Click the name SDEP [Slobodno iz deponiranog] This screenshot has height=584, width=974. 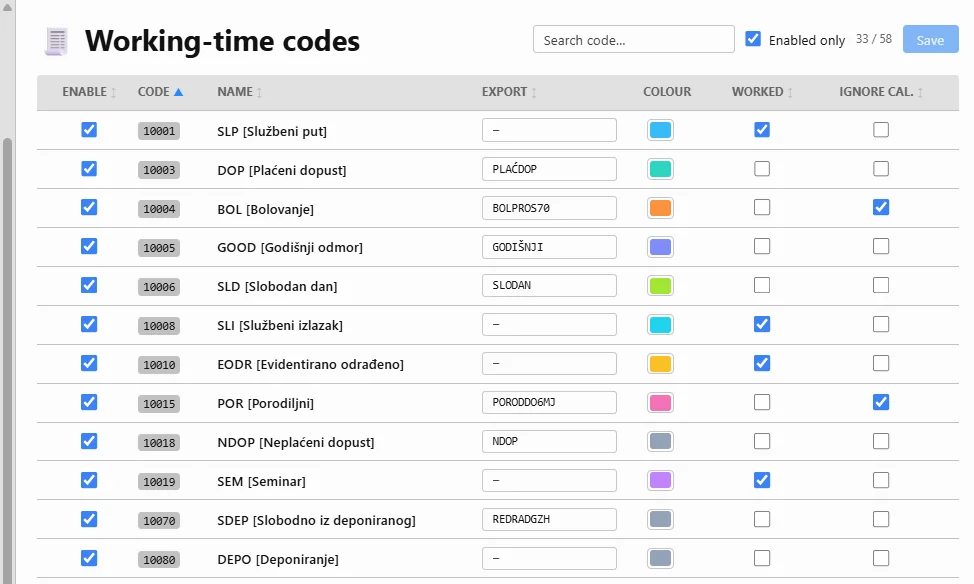(x=316, y=520)
